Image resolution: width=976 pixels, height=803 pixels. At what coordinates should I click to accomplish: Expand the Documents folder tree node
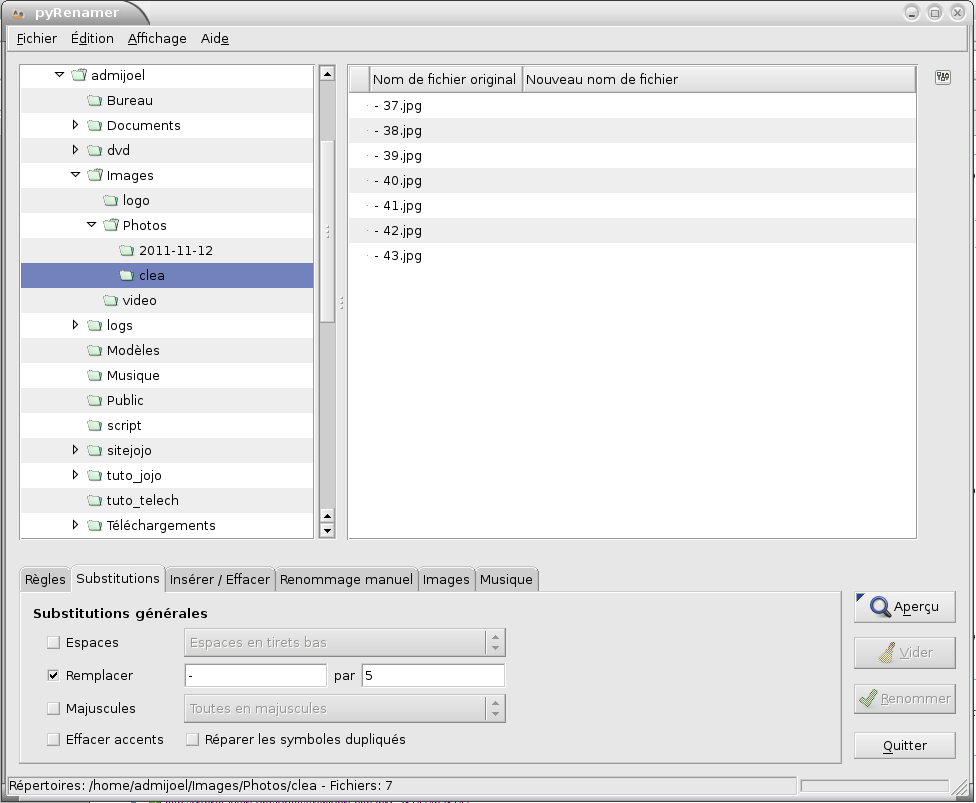pos(75,126)
